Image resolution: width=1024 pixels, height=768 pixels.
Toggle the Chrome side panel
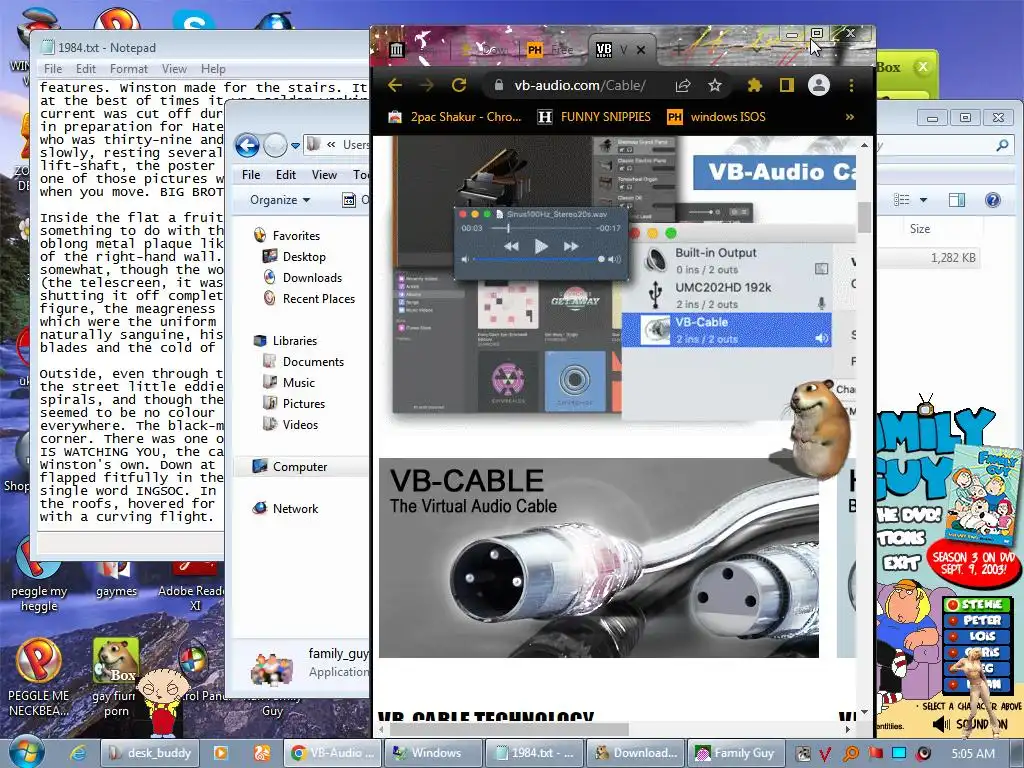point(786,85)
